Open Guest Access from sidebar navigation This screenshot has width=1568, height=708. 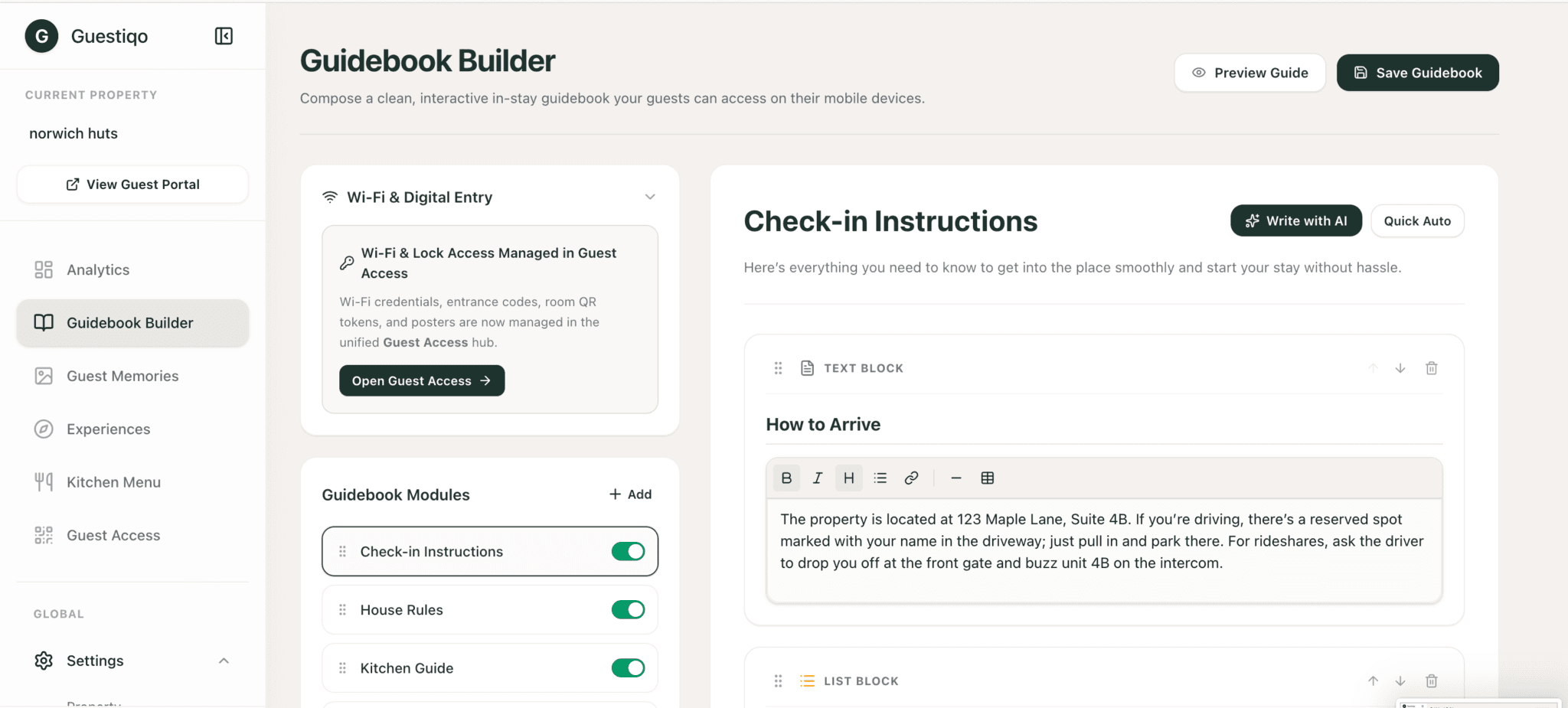point(132,535)
